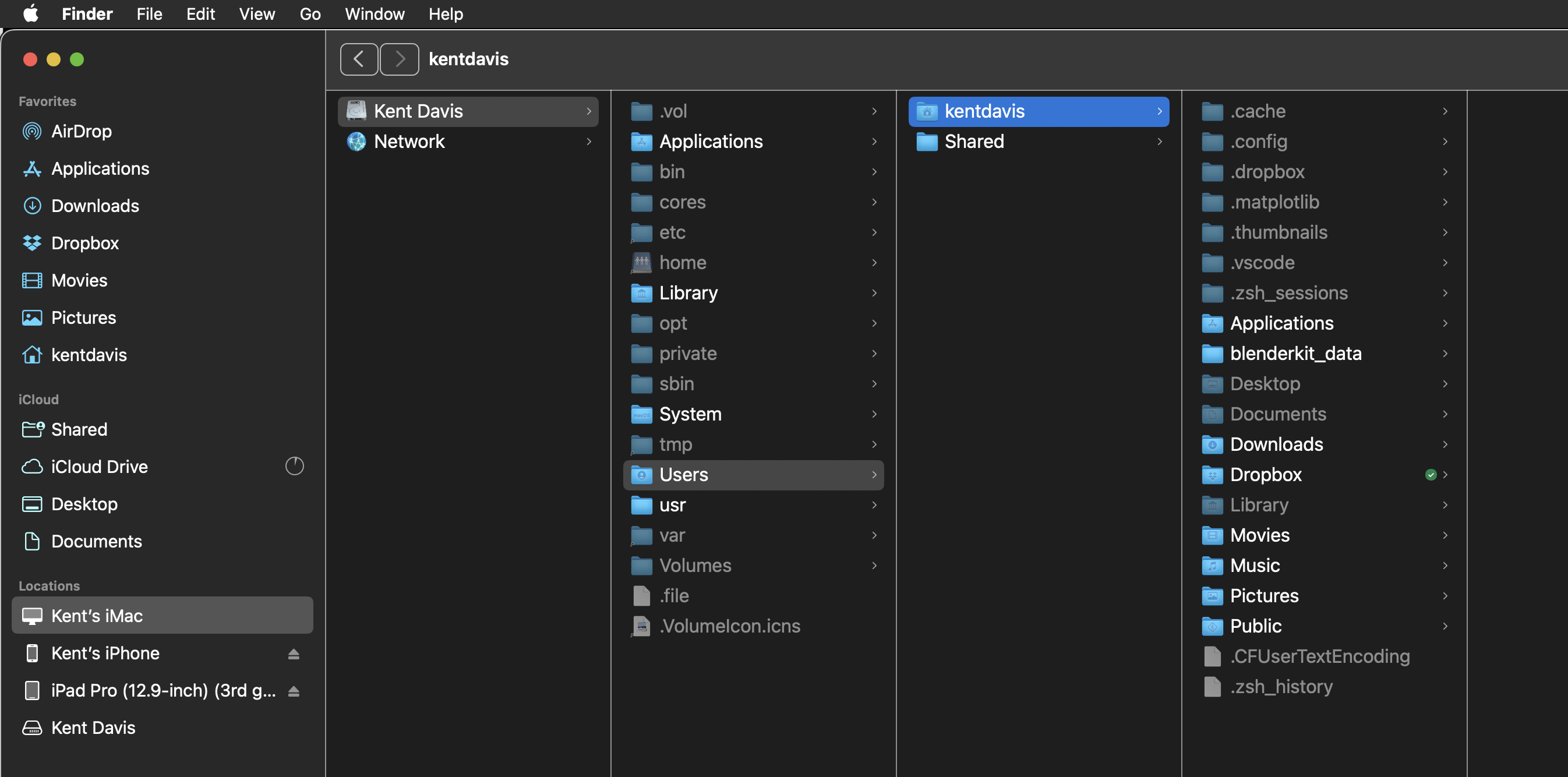
Task: Open the Go menu in the menu bar
Action: click(310, 13)
